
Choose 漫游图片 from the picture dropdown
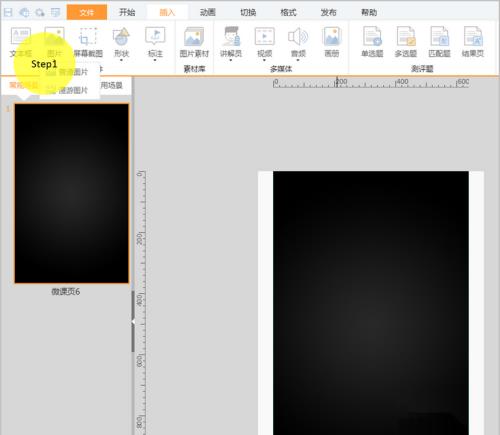pos(69,90)
